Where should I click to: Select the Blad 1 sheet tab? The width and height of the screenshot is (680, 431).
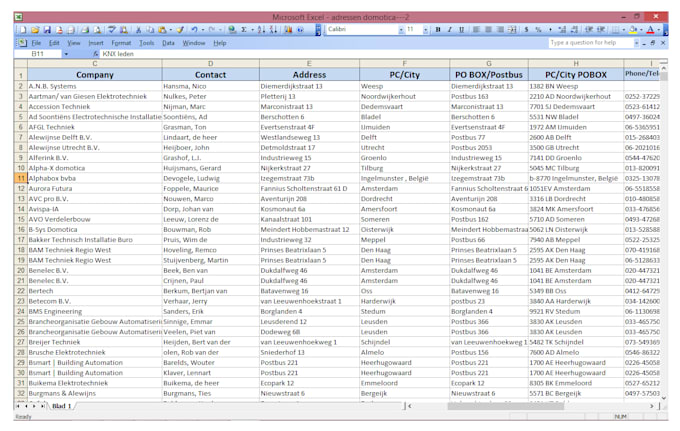coord(62,407)
